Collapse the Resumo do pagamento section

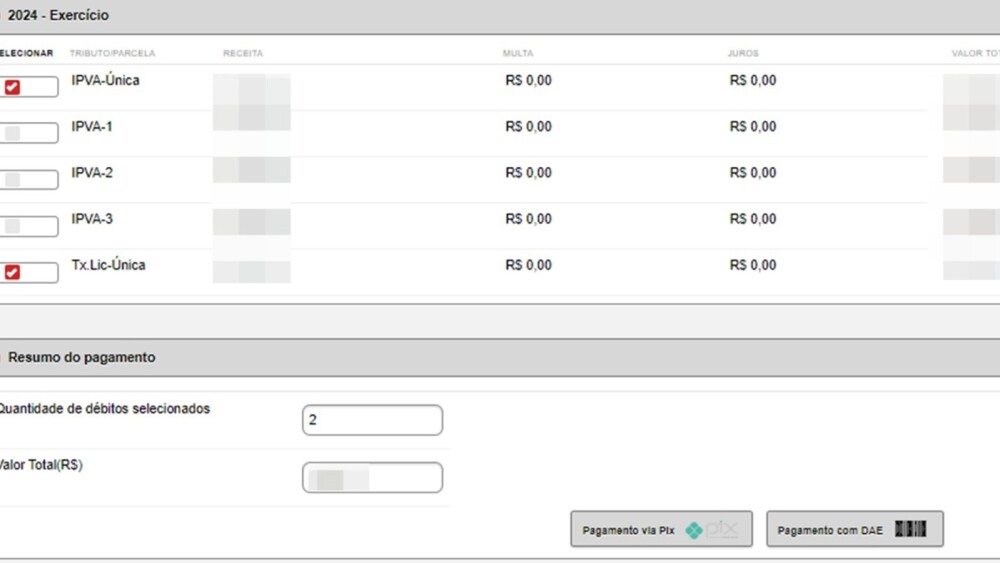click(81, 357)
